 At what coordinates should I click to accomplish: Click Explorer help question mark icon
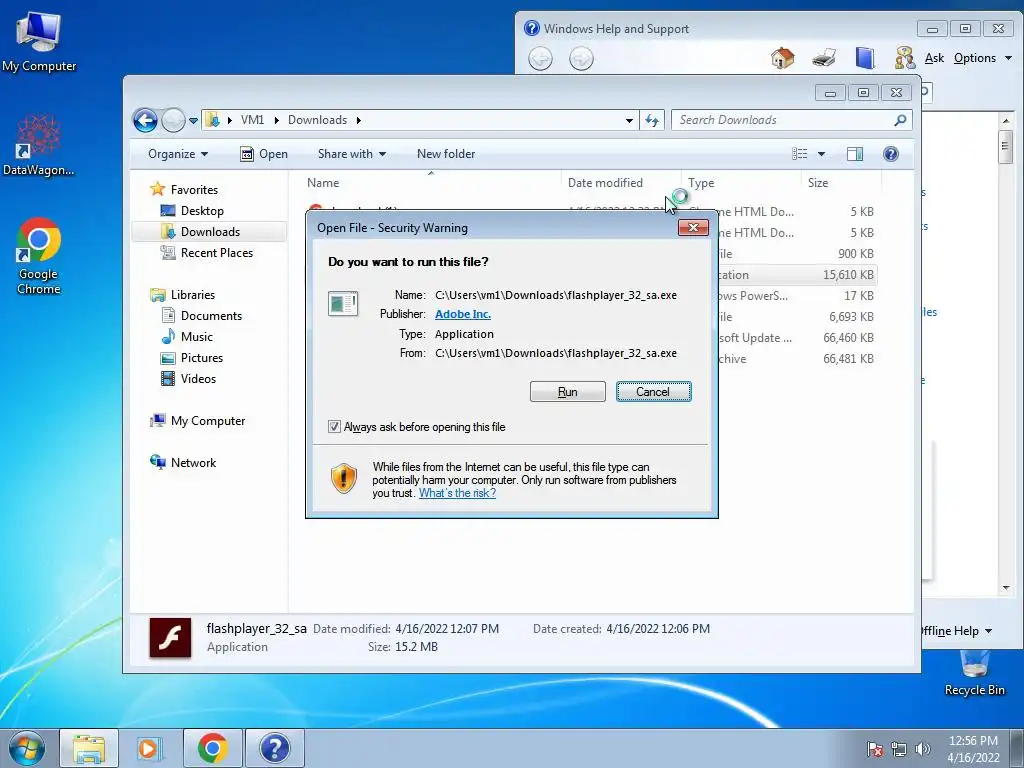click(891, 154)
